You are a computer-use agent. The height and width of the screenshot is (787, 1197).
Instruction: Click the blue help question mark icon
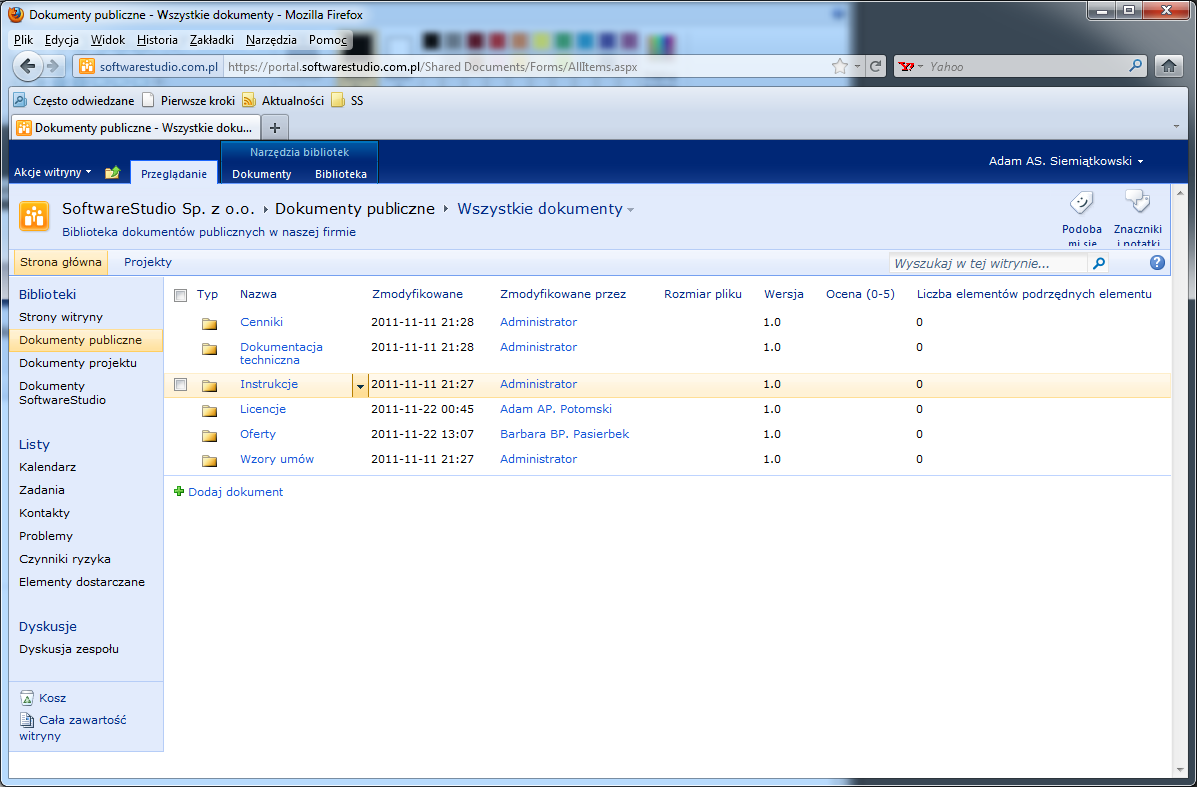pyautogui.click(x=1157, y=263)
